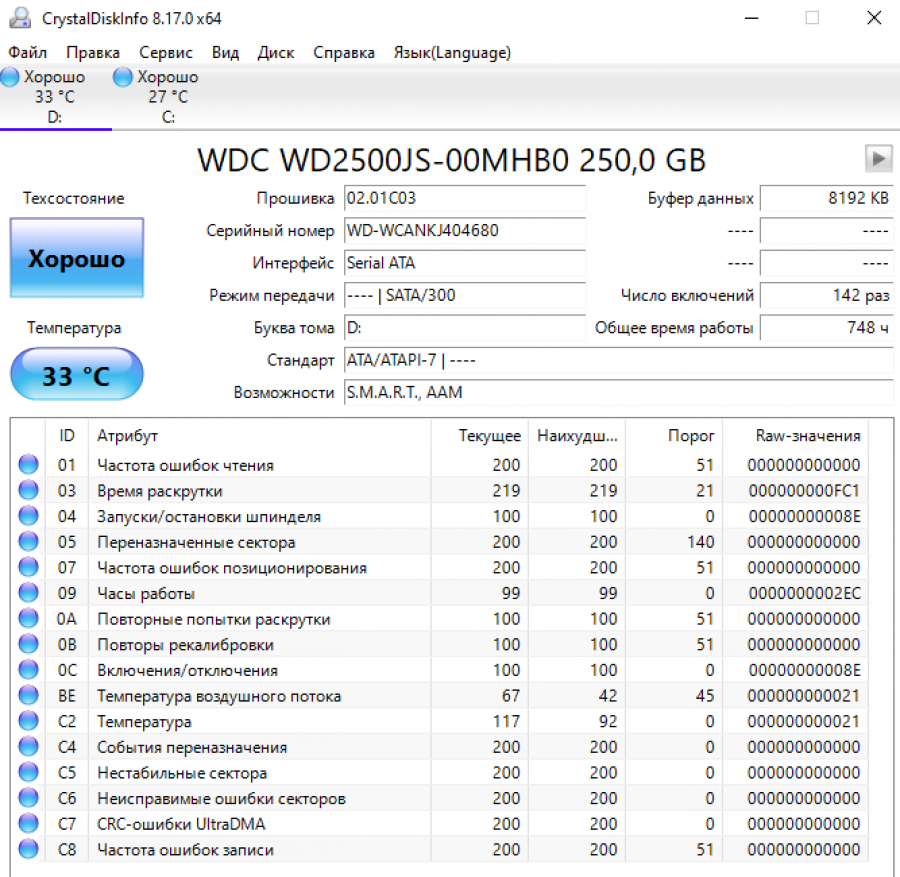The image size is (900, 877).
Task: Click the 33 °C temperature button
Action: click(x=76, y=375)
